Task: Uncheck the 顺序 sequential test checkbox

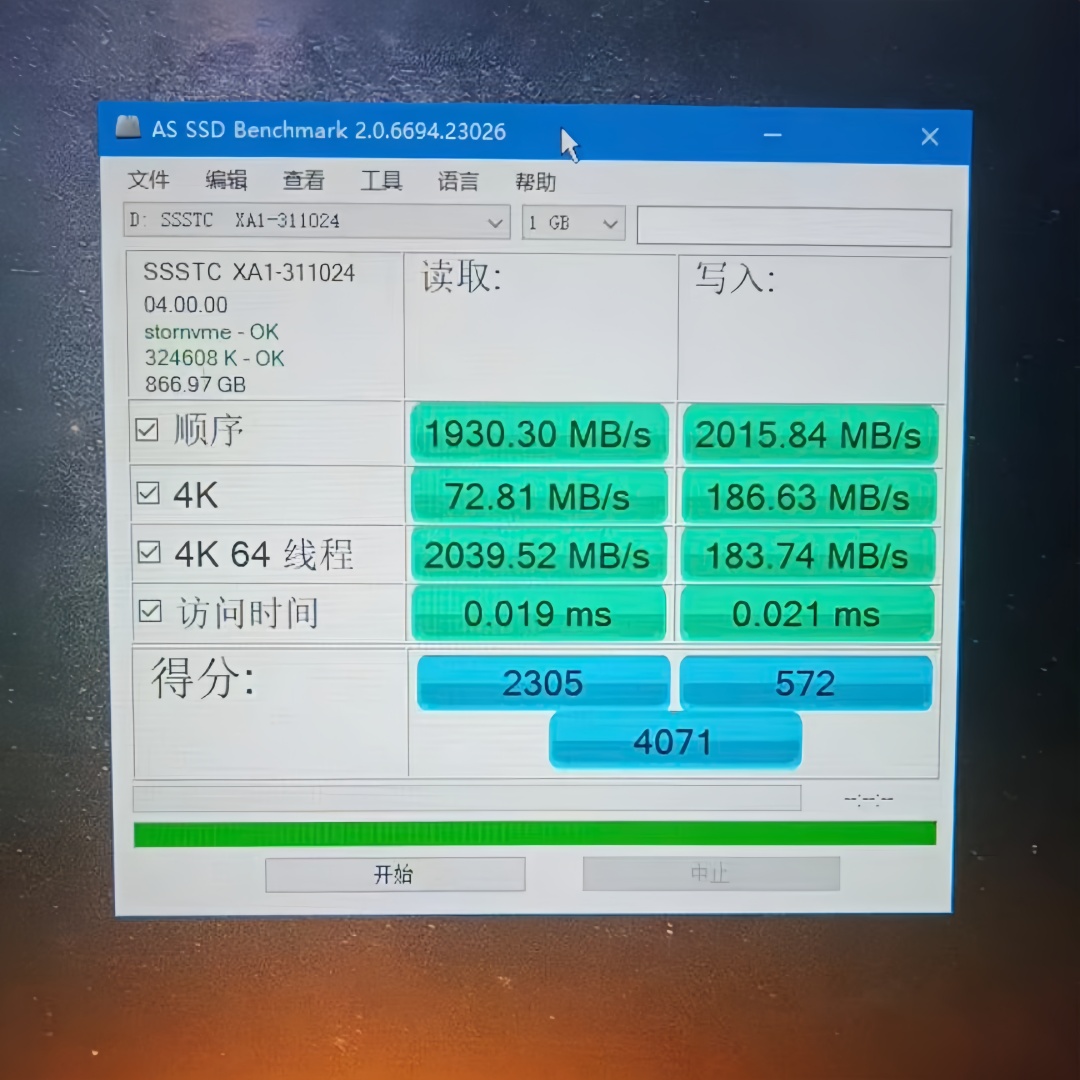Action: (147, 430)
